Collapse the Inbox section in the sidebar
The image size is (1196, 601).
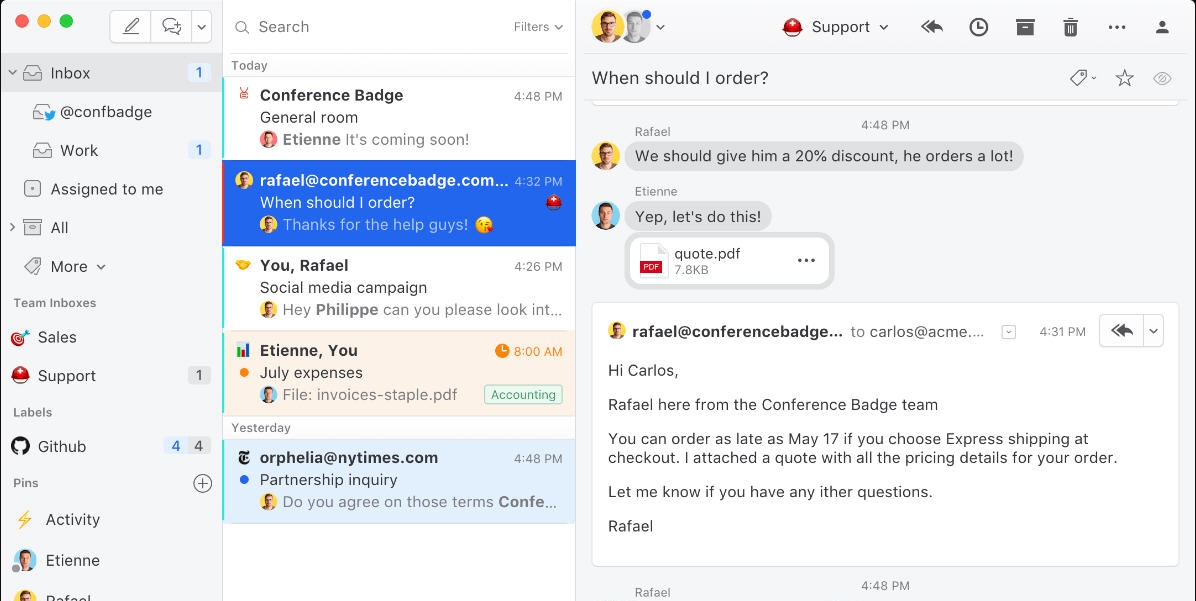click(x=12, y=72)
